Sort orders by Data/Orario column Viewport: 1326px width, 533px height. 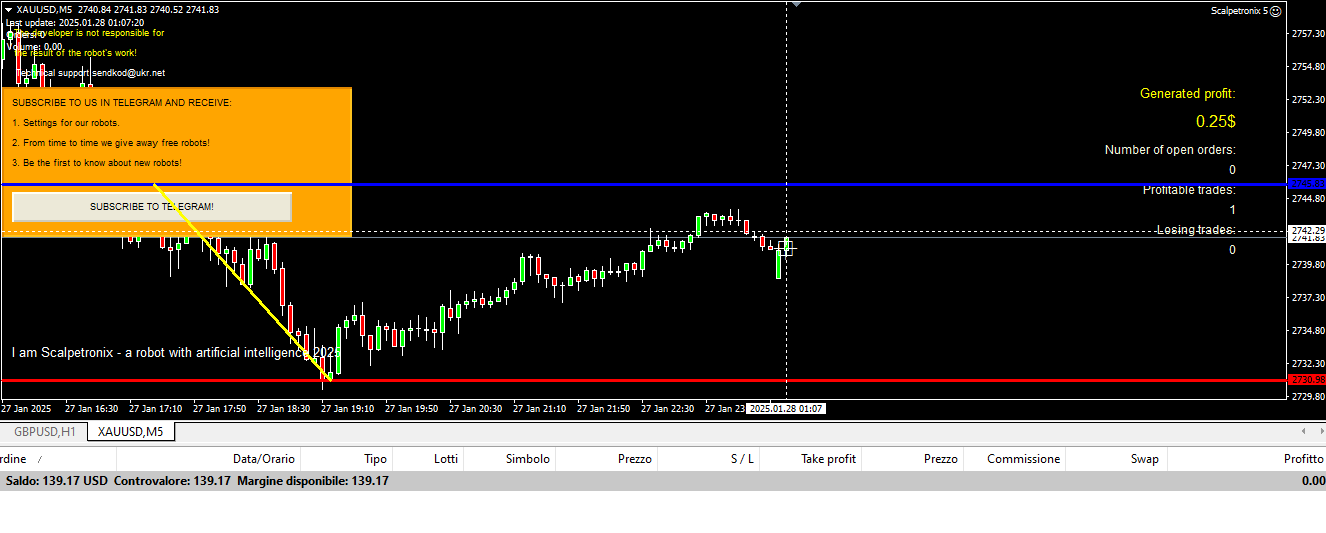[x=264, y=459]
